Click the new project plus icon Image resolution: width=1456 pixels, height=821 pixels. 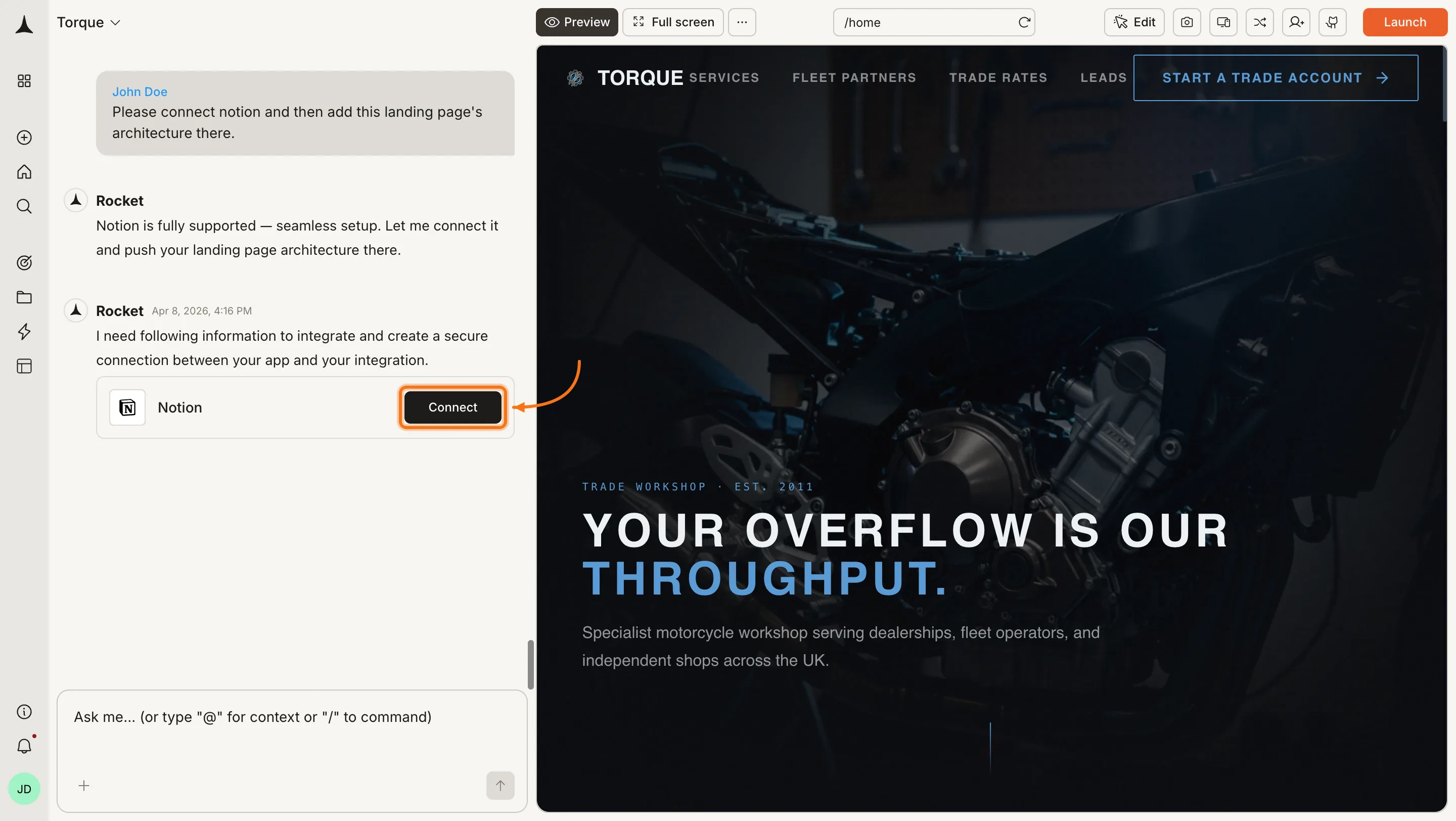click(24, 138)
